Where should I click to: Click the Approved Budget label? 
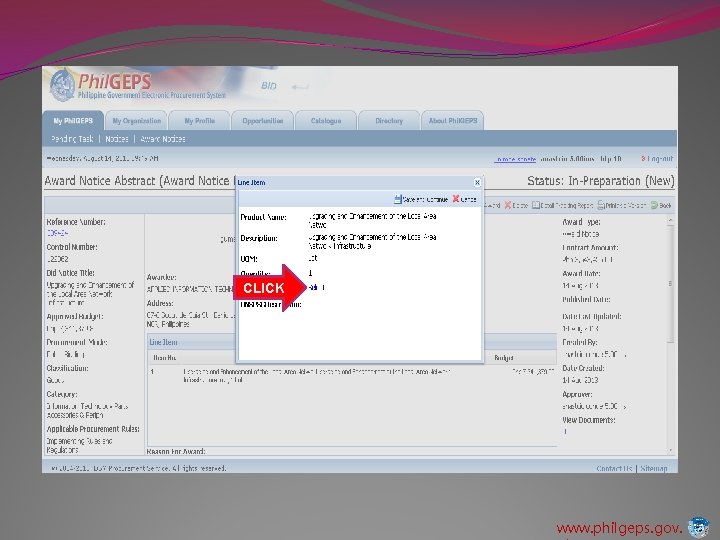pyautogui.click(x=75, y=316)
